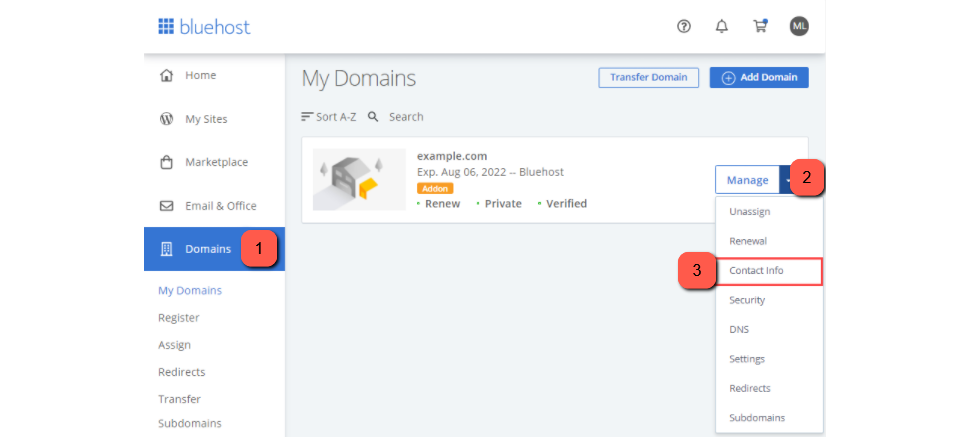Screen dimensions: 970x437
Task: Click the Bluehost logo grid icon
Action: pos(166,27)
